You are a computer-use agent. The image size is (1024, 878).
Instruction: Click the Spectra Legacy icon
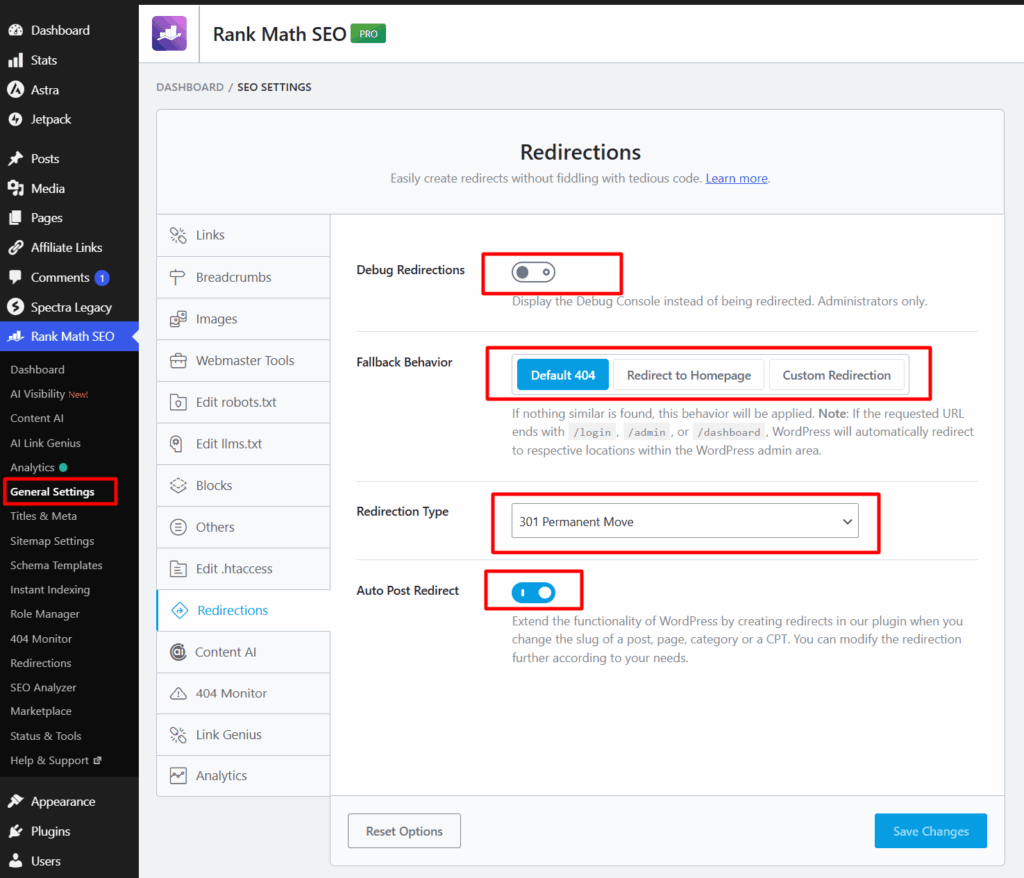16,307
